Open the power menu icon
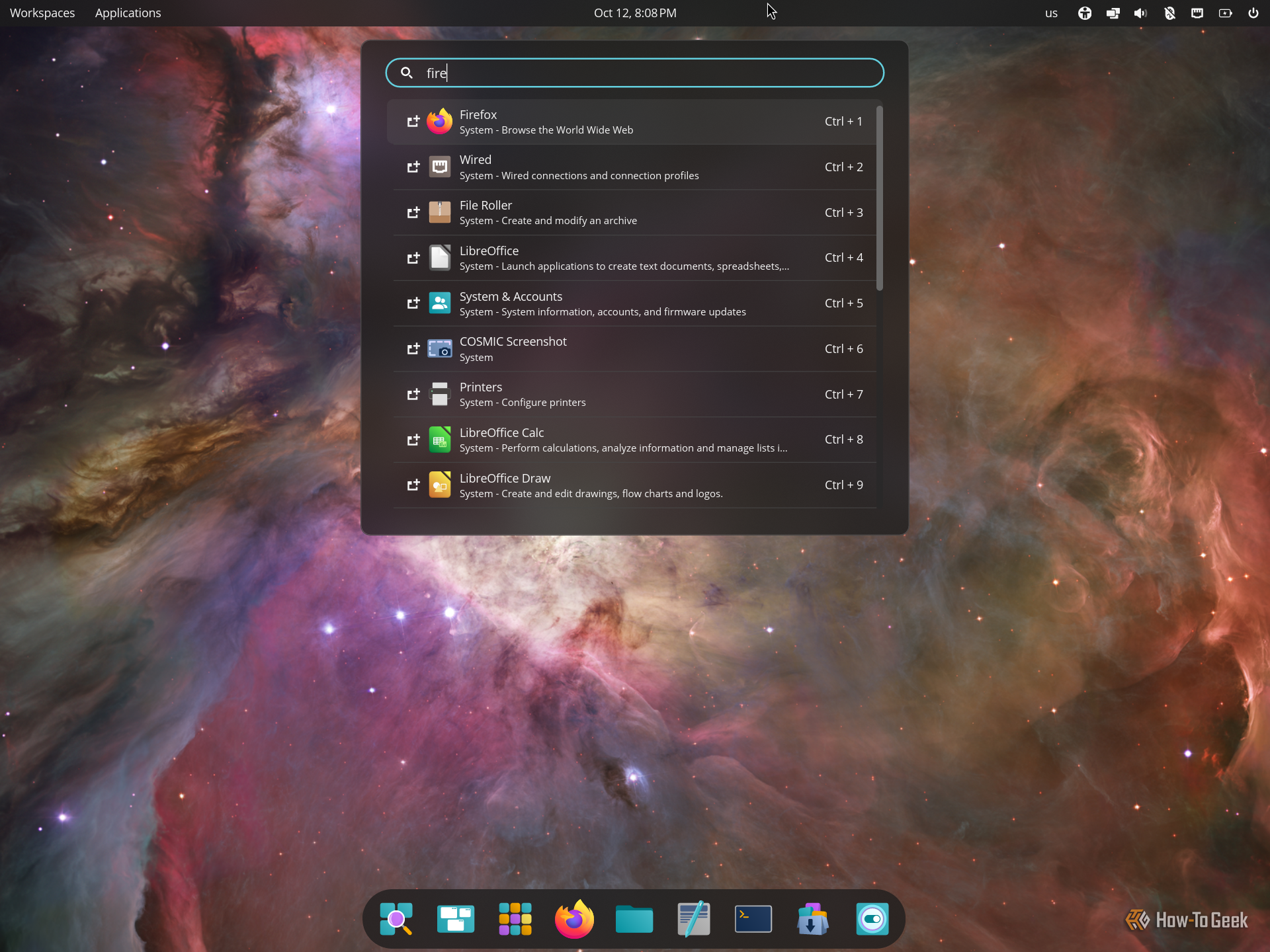Viewport: 1270px width, 952px height. [1253, 13]
